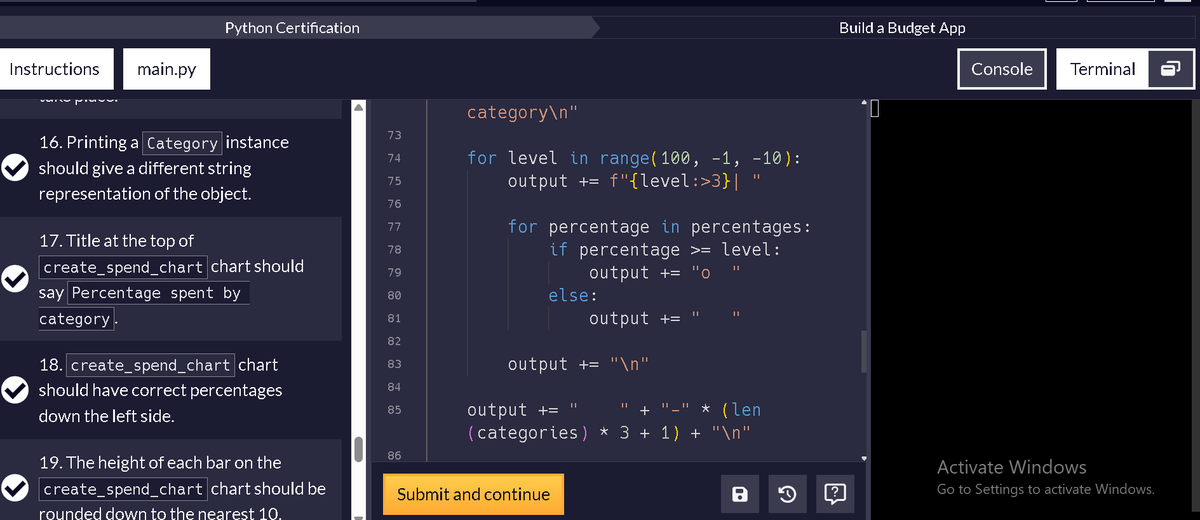Click the 'Category' inline code in test 16

[182, 143]
